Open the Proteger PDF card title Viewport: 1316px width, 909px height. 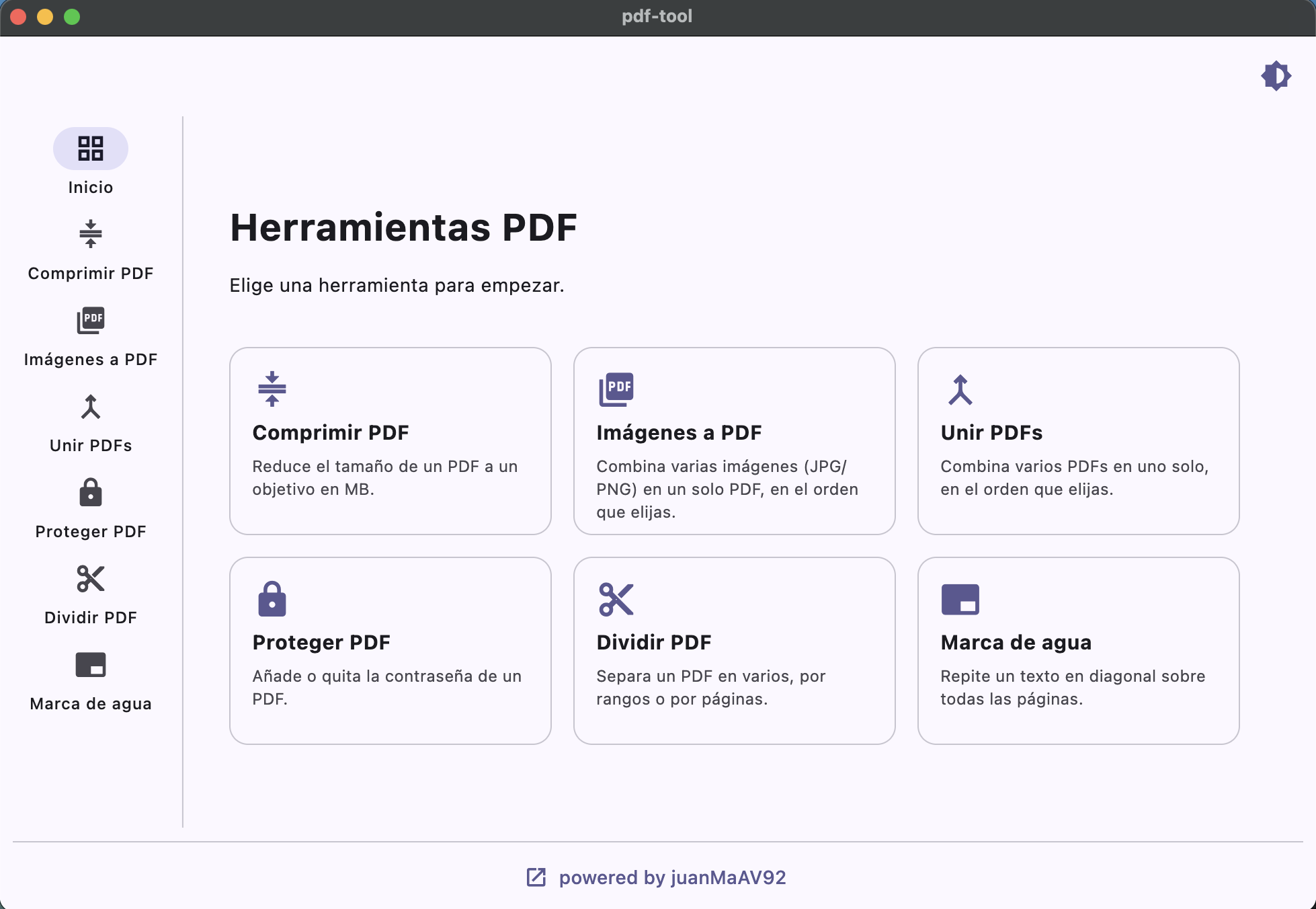click(321, 643)
